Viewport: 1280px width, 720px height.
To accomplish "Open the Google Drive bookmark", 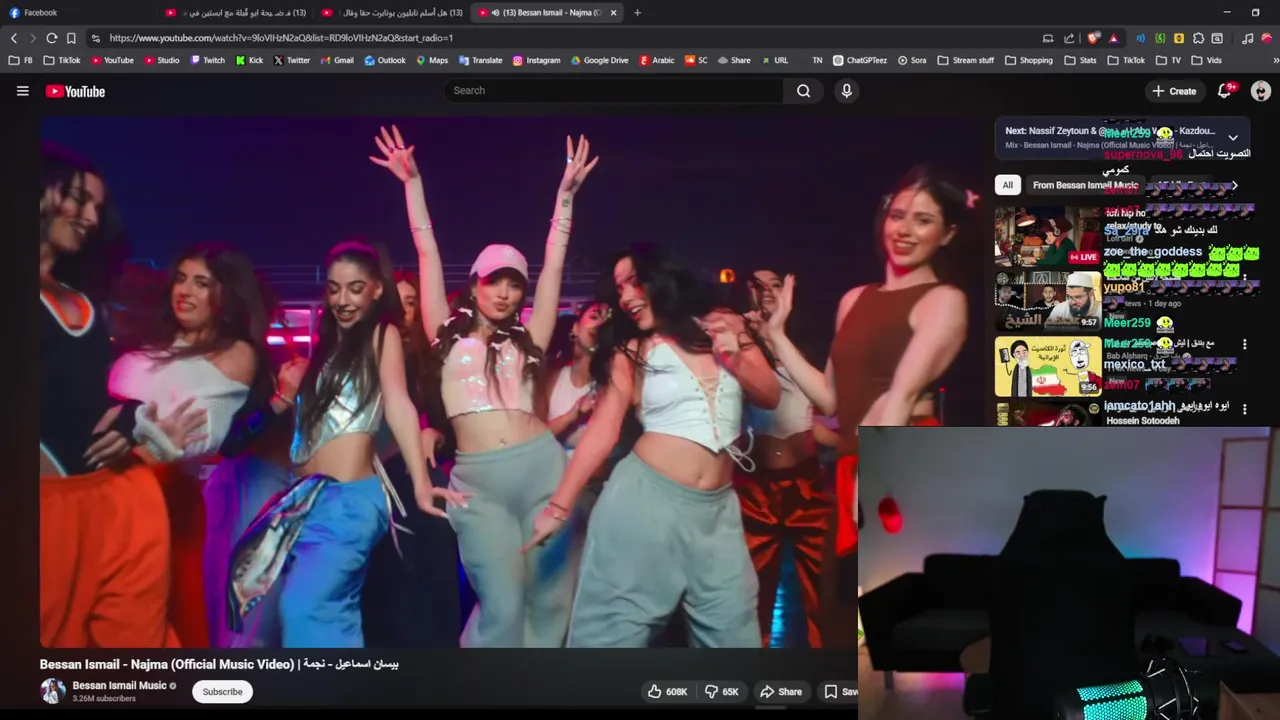I will pos(599,60).
